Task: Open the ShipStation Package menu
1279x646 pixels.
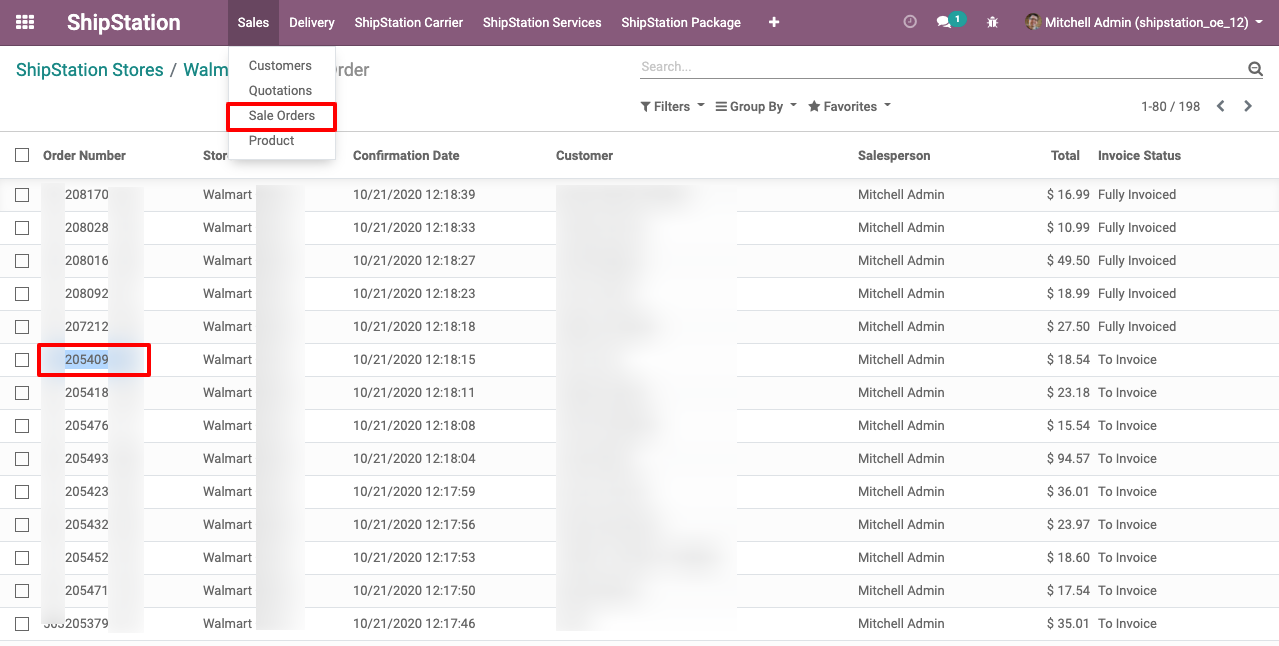Action: 681,22
